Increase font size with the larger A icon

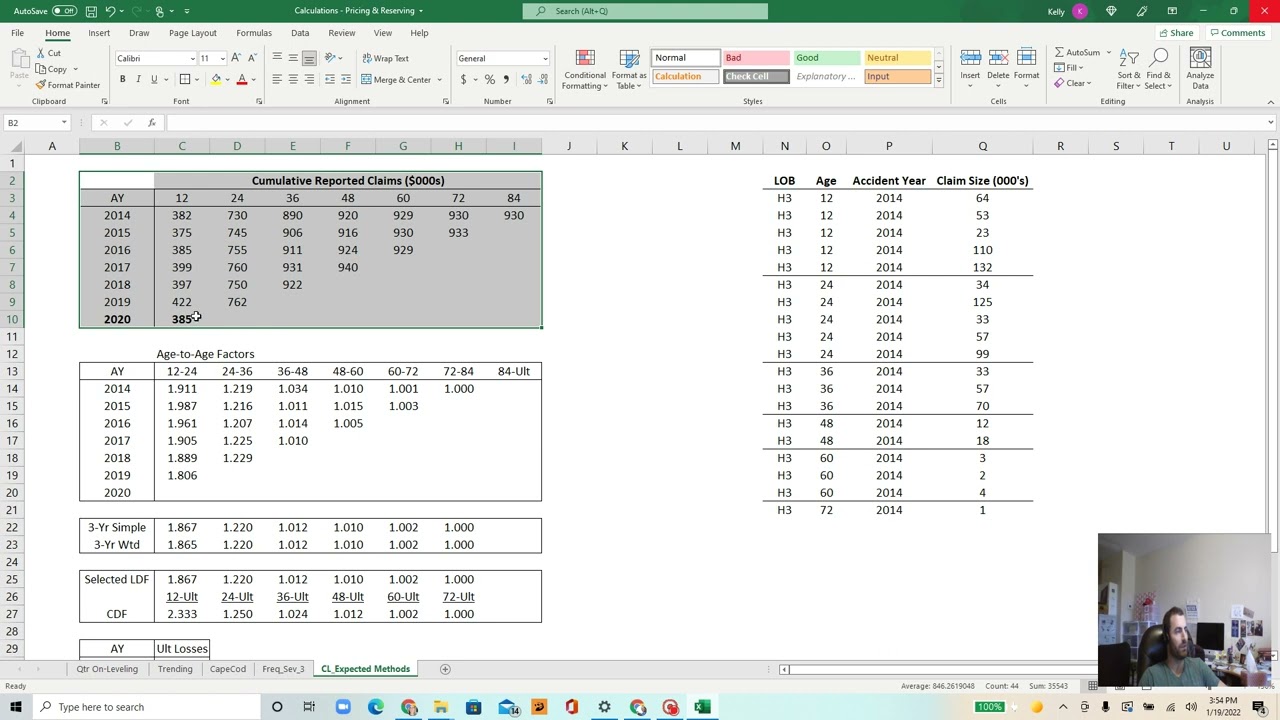pos(236,58)
